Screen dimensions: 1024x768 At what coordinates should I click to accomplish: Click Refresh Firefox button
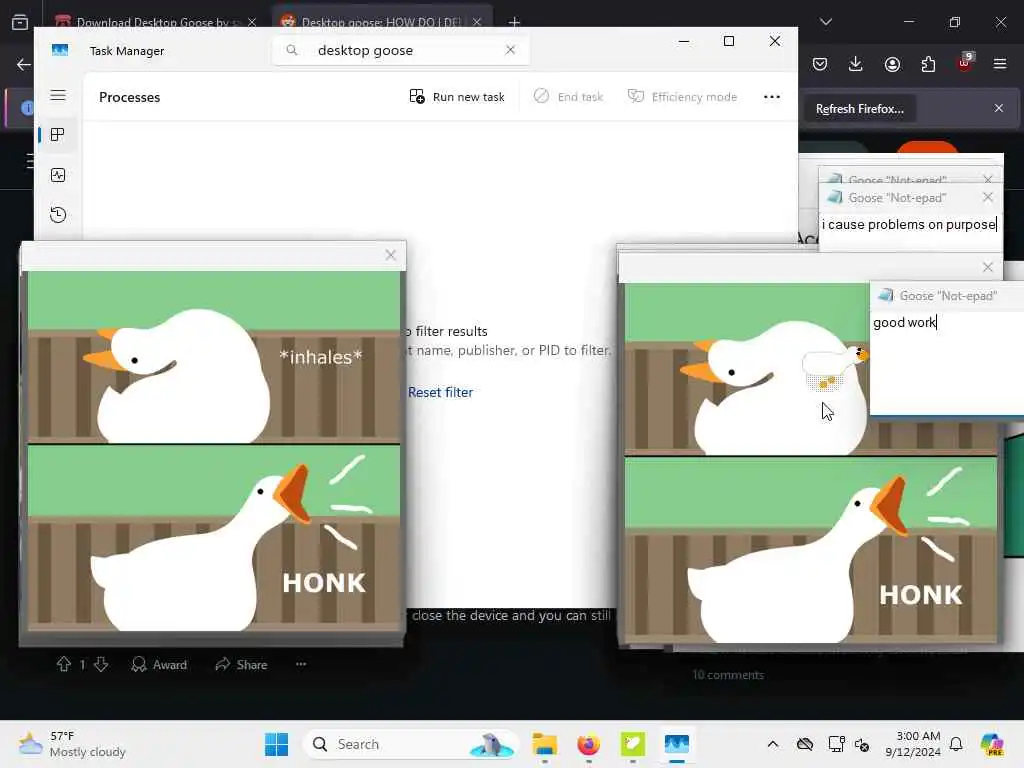859,109
